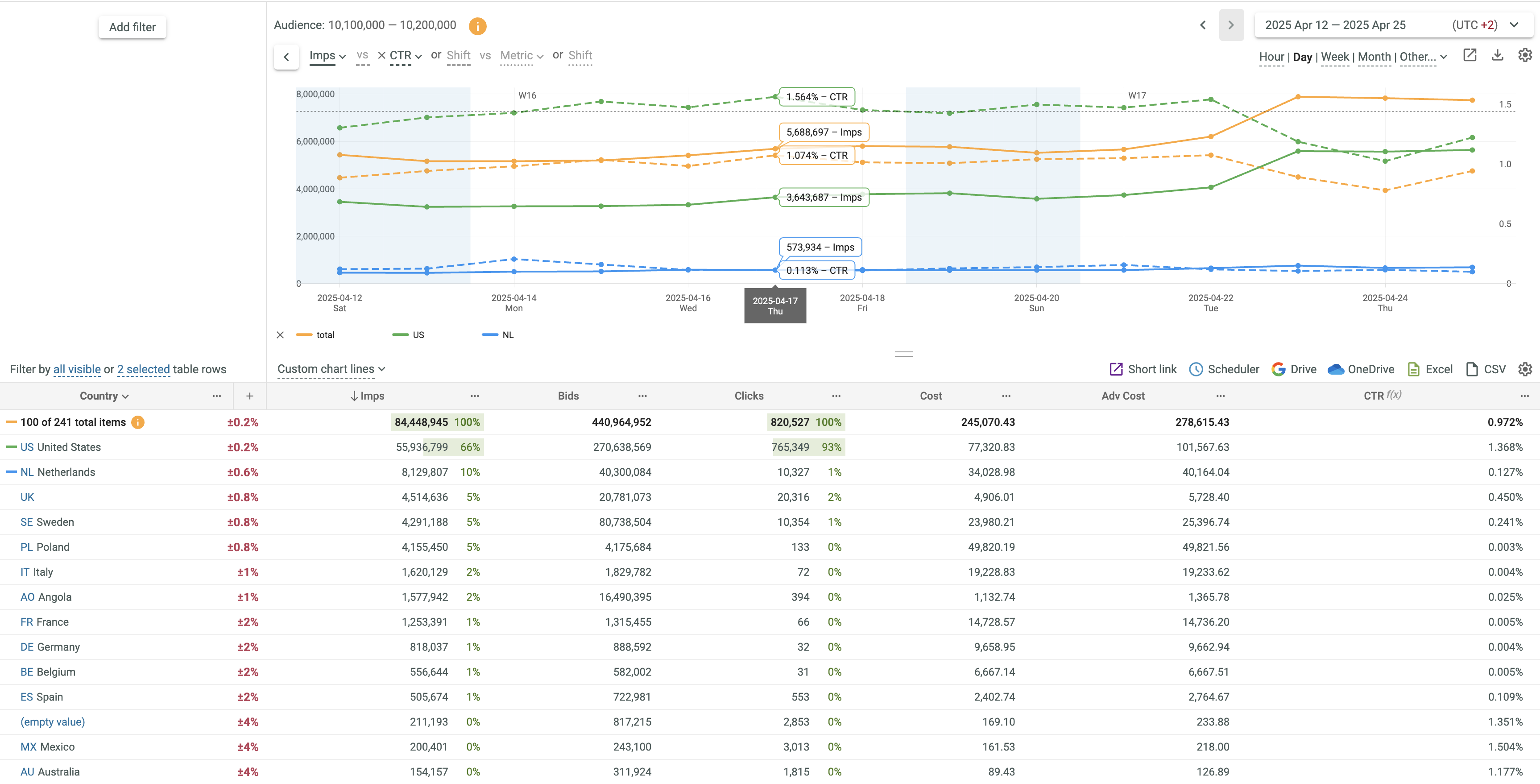Click the Add filter button
The image size is (1540, 784).
point(132,27)
